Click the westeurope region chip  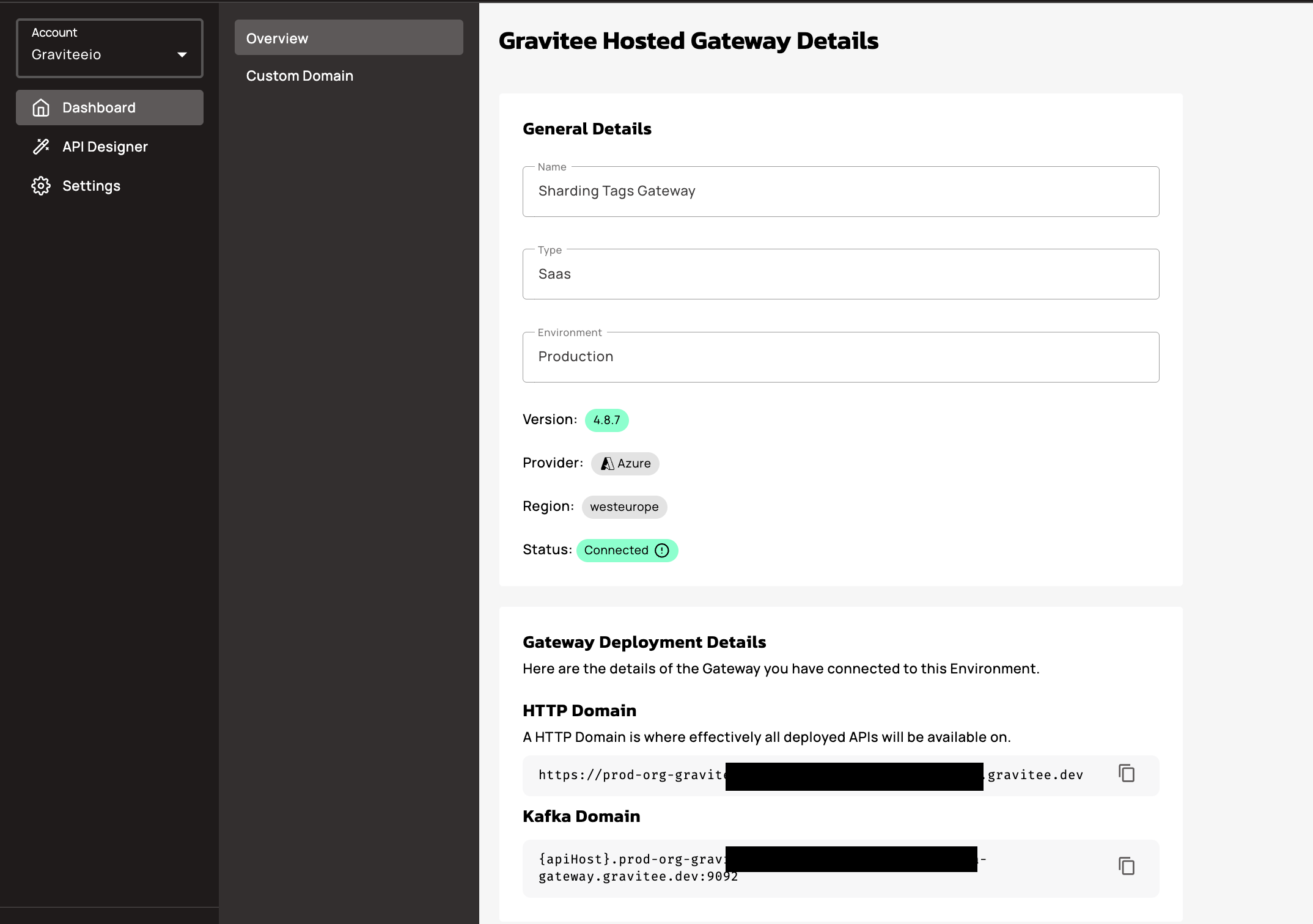[x=624, y=507]
